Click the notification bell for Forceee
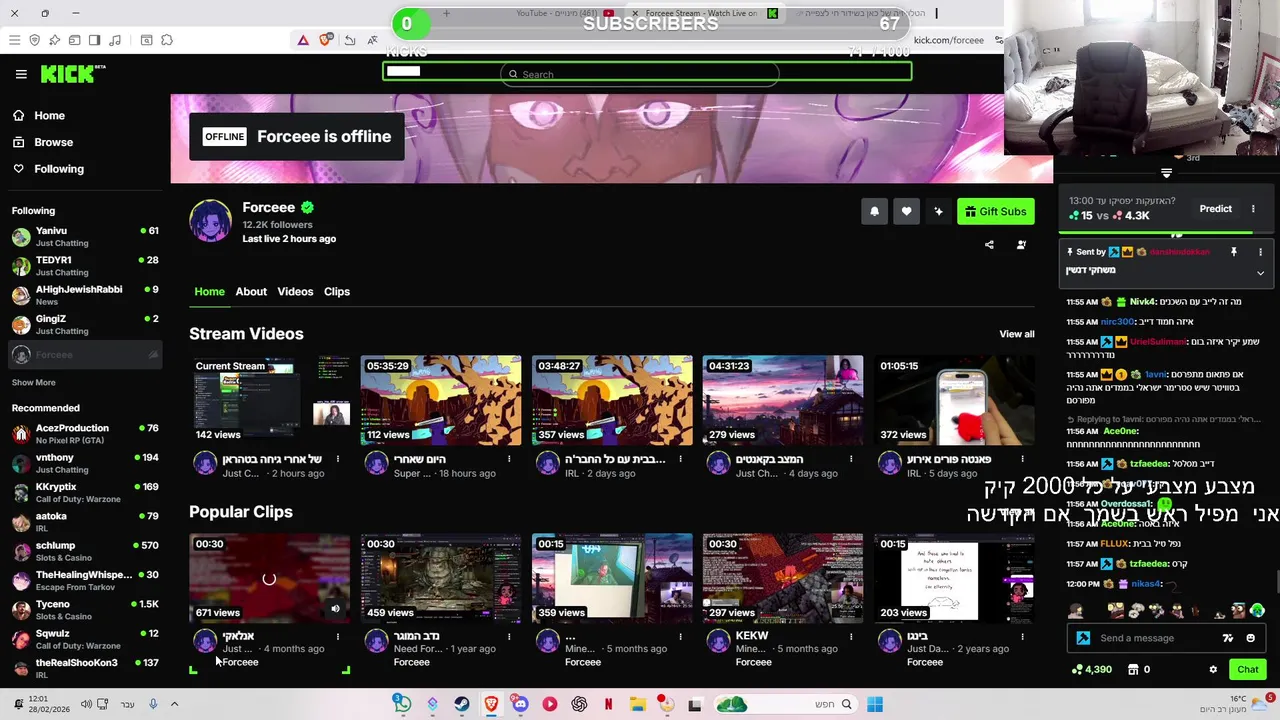The width and height of the screenshot is (1280, 720). coord(874,211)
